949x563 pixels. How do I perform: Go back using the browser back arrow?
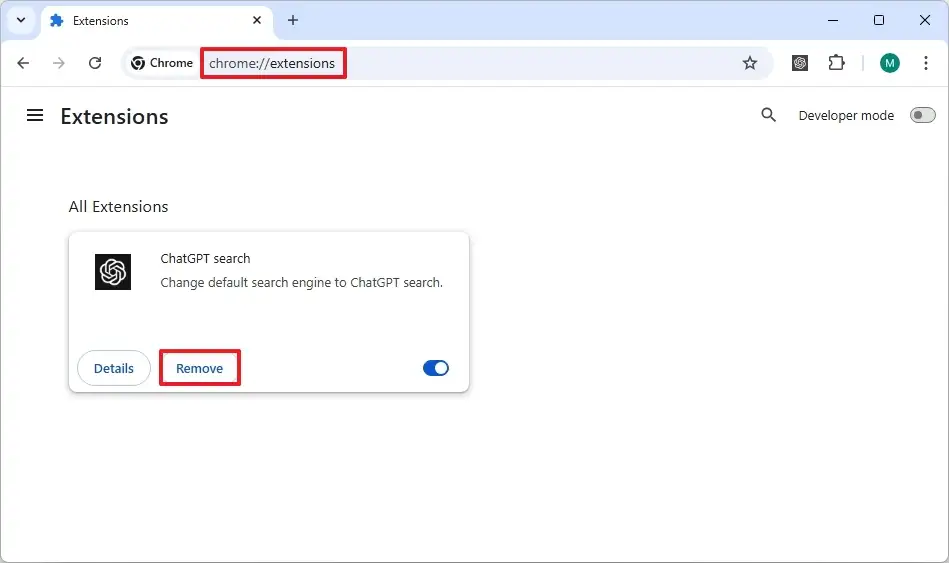[23, 63]
